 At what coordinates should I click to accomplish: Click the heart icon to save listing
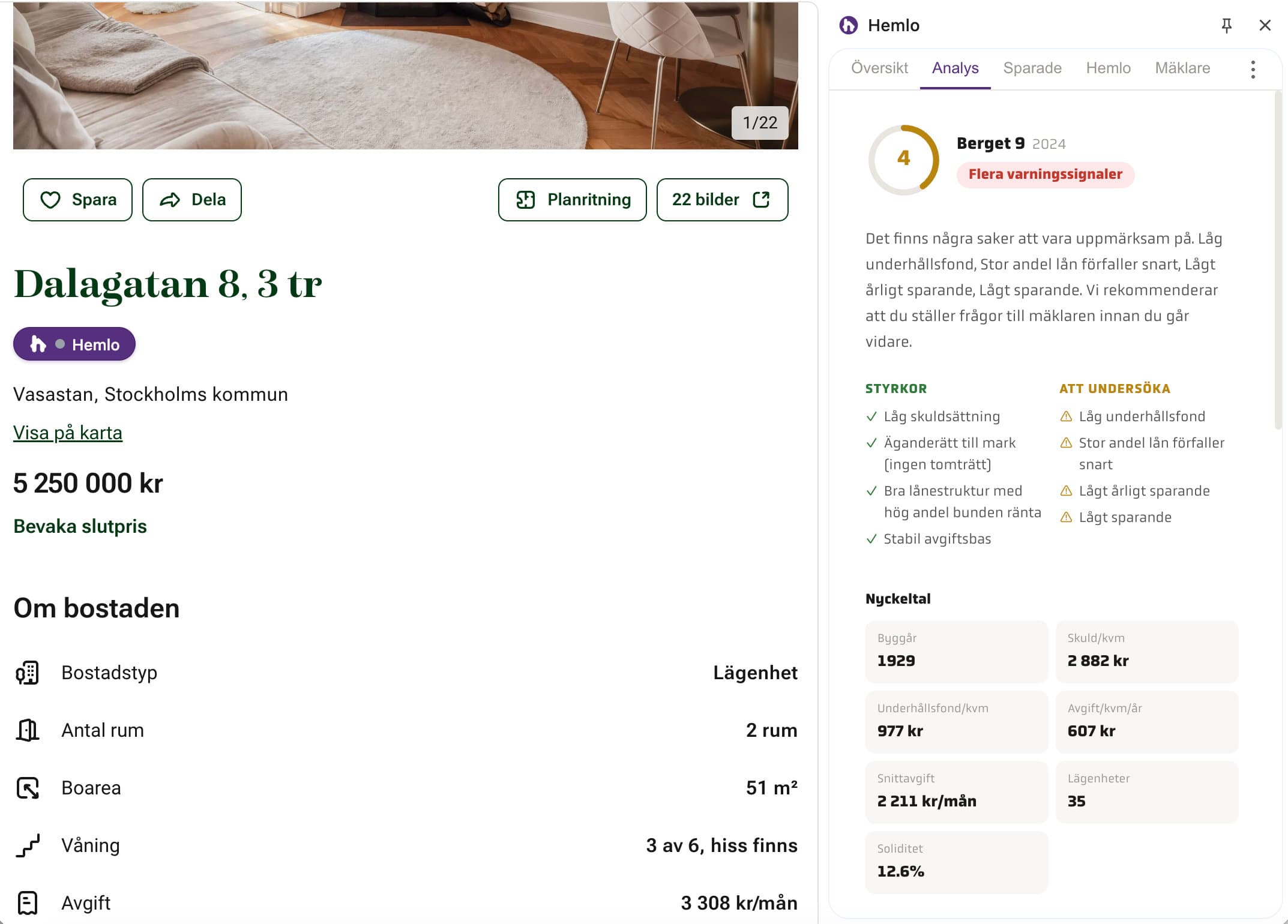tap(51, 200)
